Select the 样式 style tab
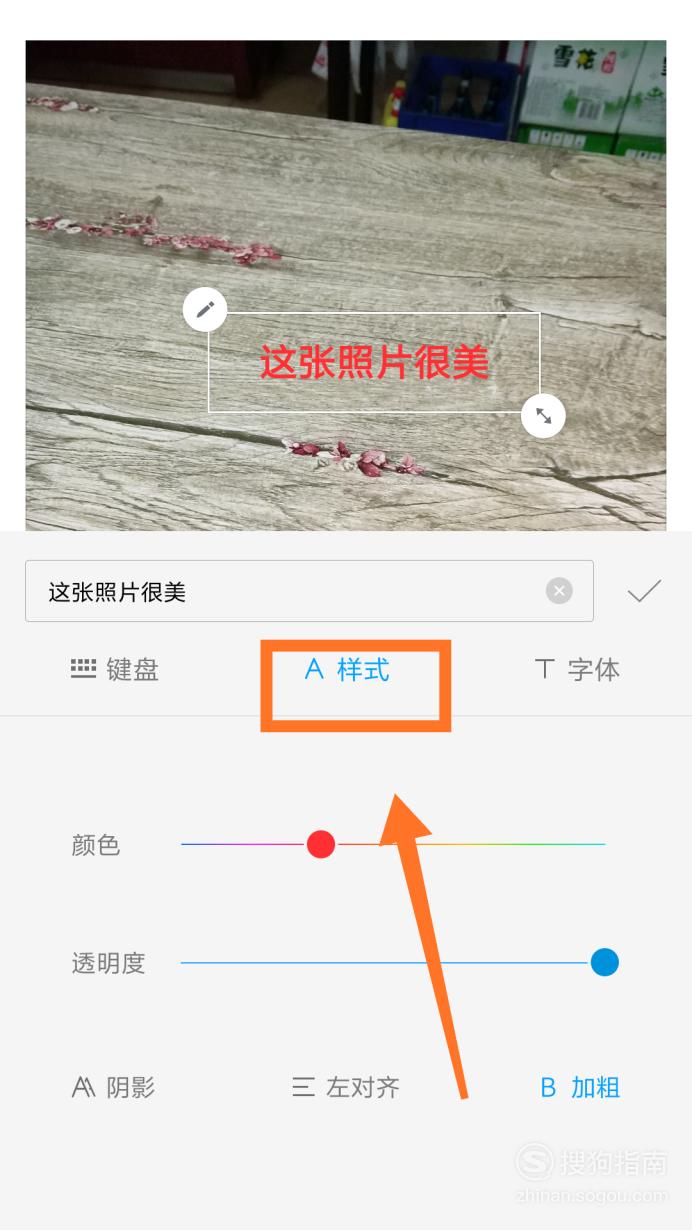 tap(347, 669)
